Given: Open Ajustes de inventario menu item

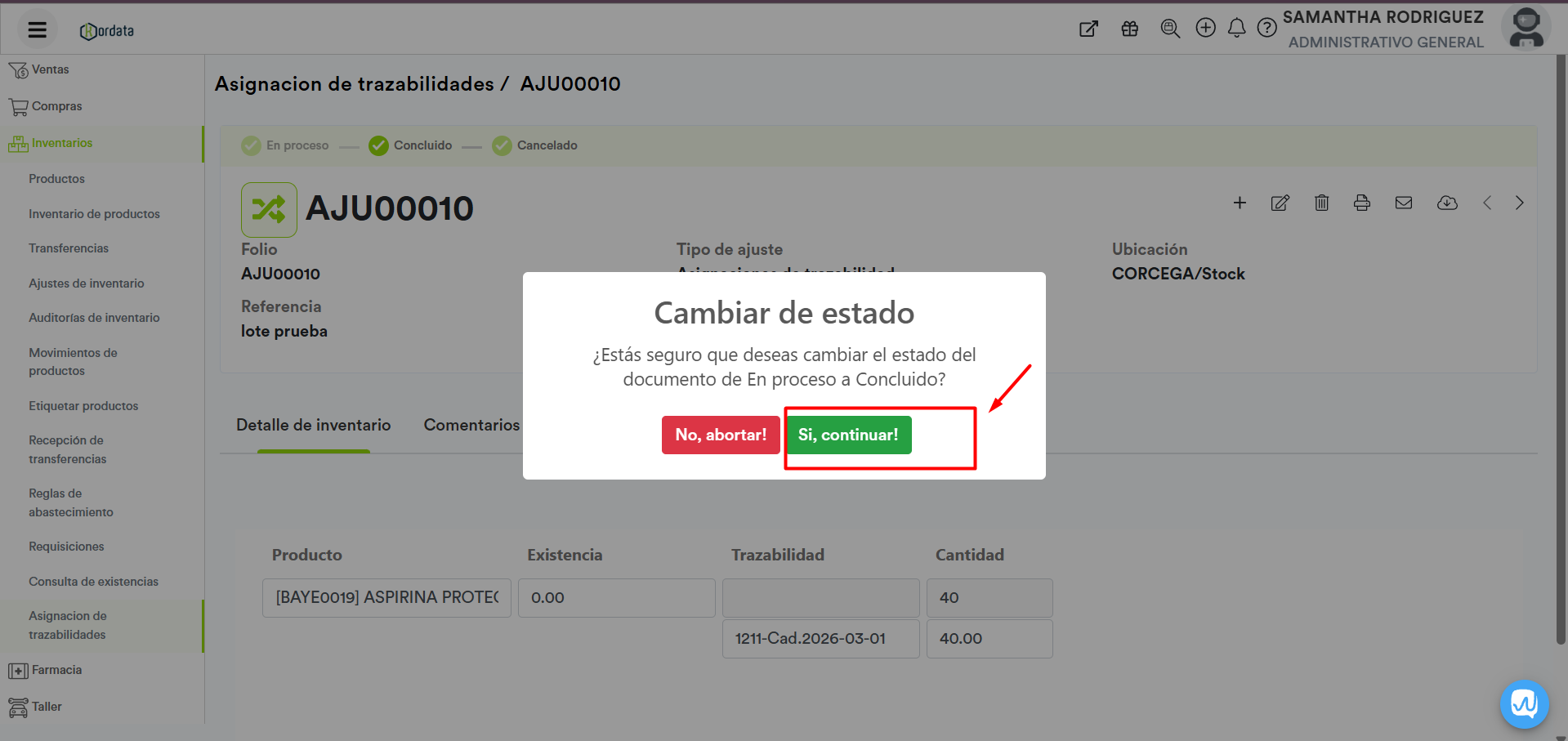Looking at the screenshot, I should 87,283.
